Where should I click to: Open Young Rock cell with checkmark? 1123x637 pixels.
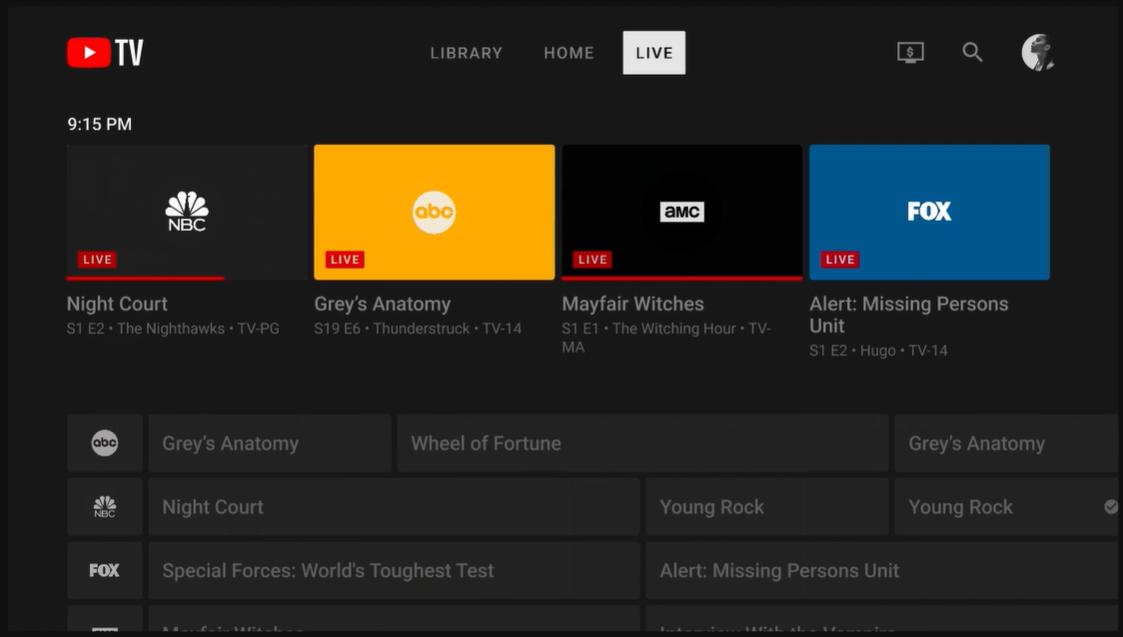(x=1008, y=507)
